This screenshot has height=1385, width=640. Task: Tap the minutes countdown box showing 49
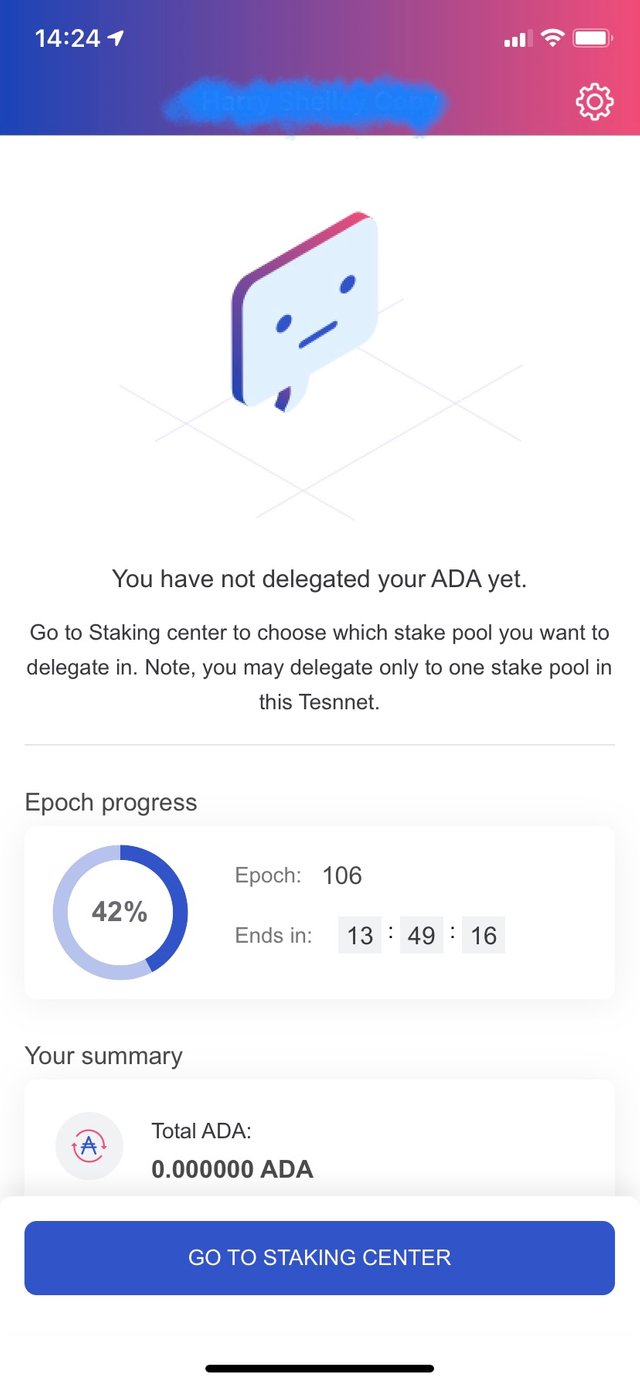(421, 935)
